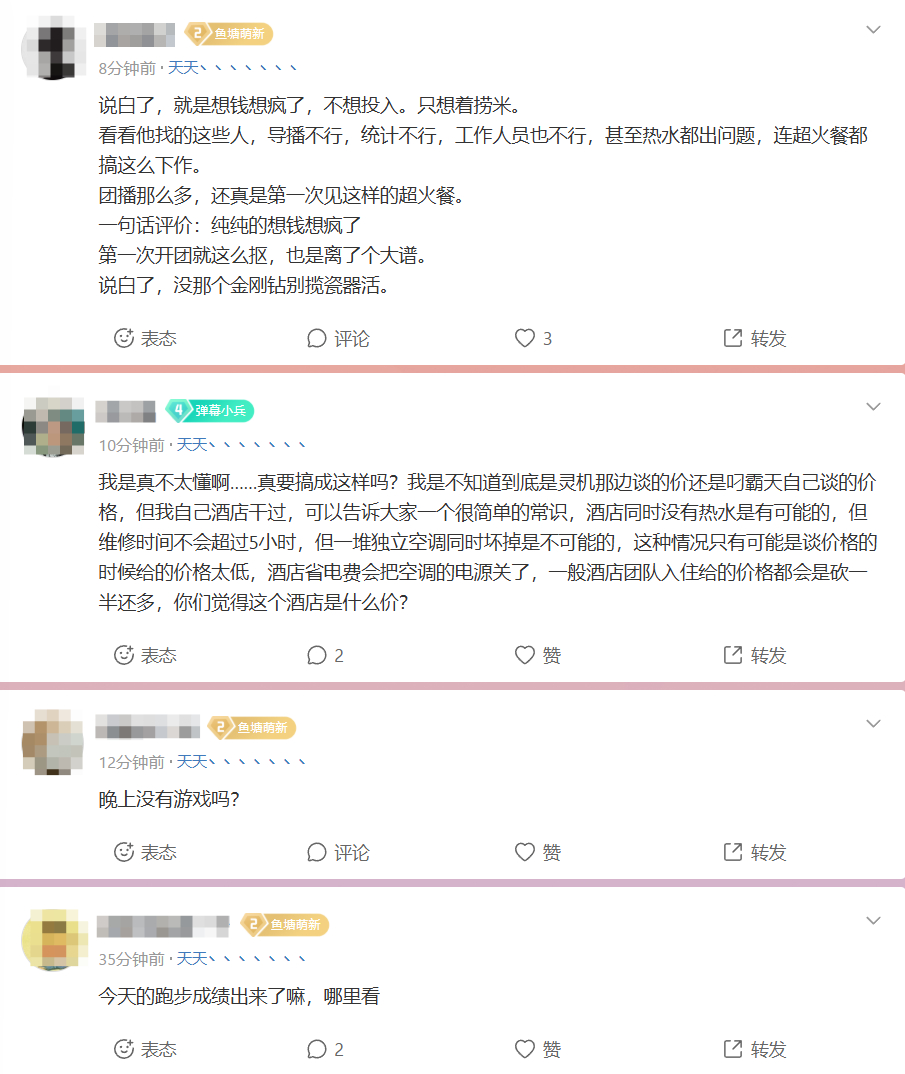Click the 表态 emoji icon on first post

pos(123,338)
